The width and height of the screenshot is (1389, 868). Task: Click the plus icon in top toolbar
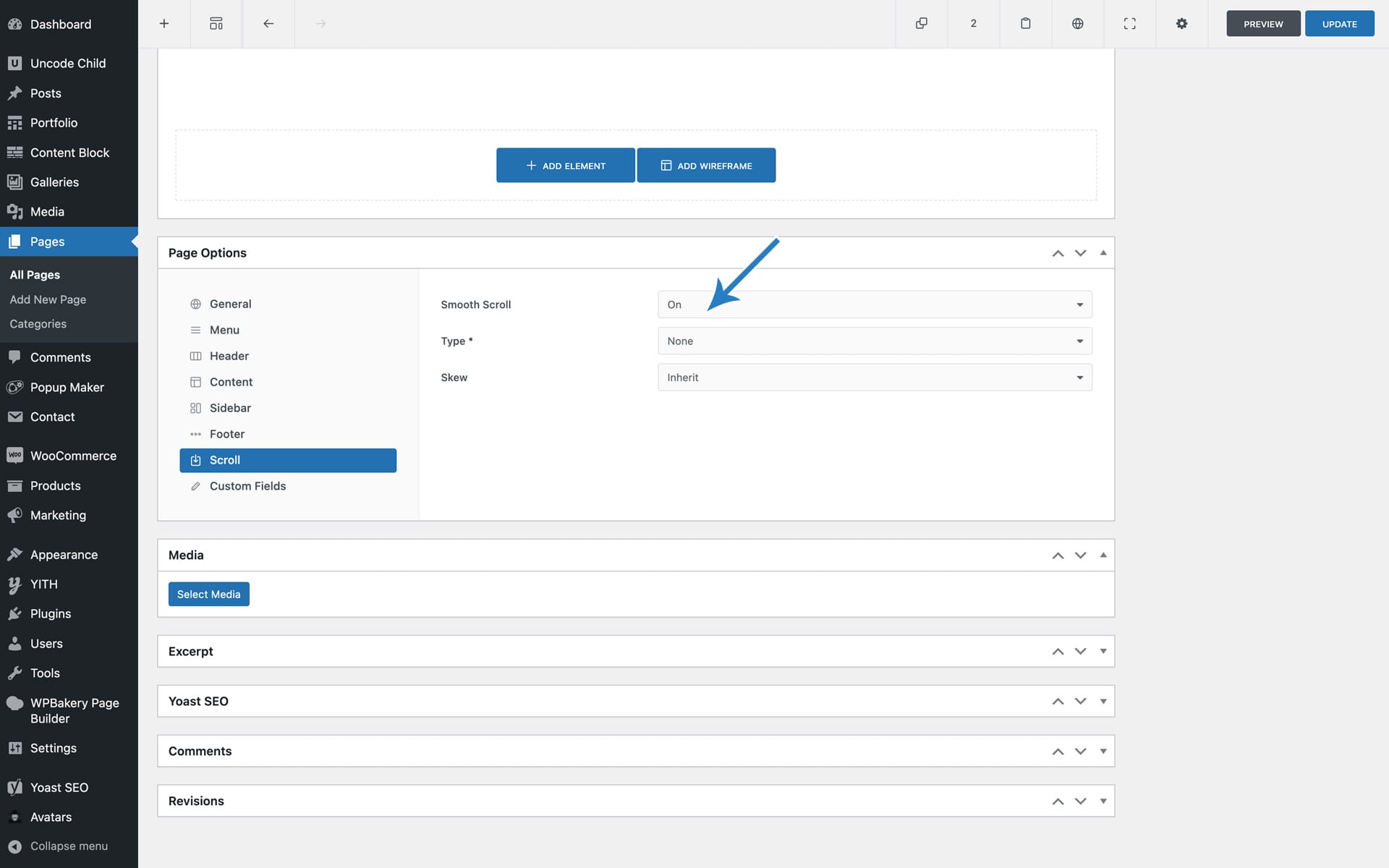tap(164, 24)
